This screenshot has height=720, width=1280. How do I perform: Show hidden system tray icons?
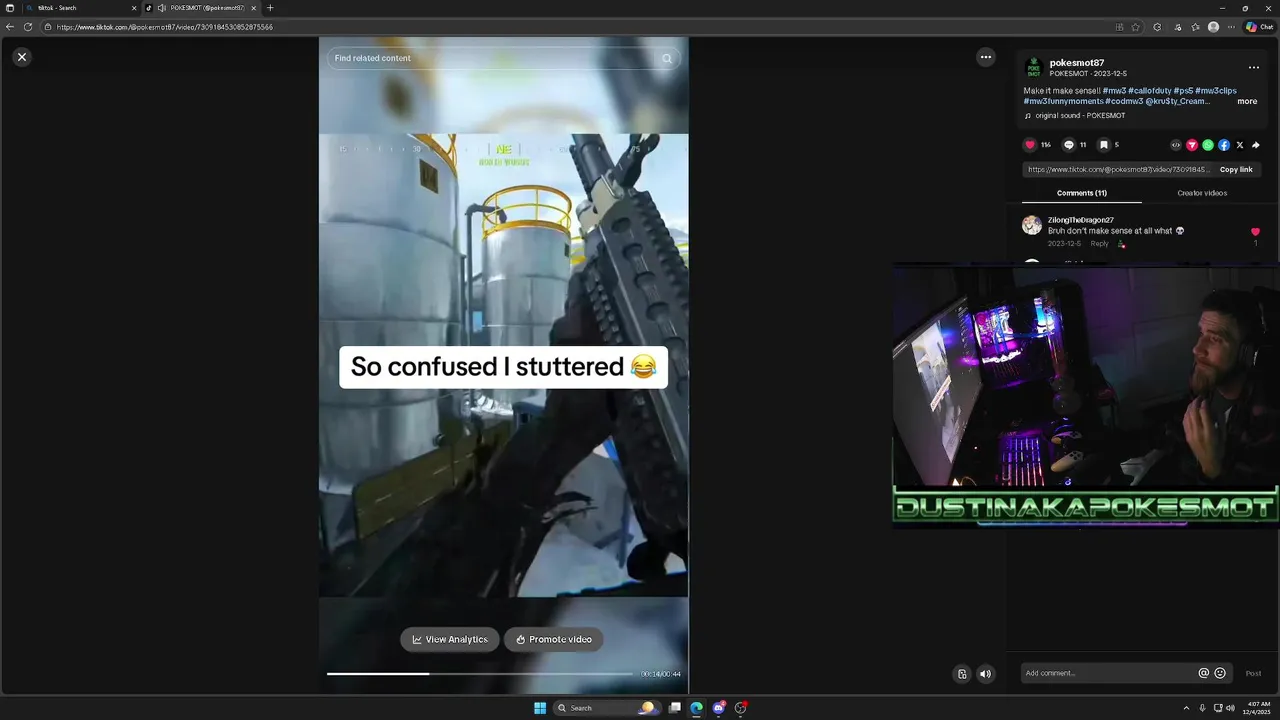[1186, 708]
